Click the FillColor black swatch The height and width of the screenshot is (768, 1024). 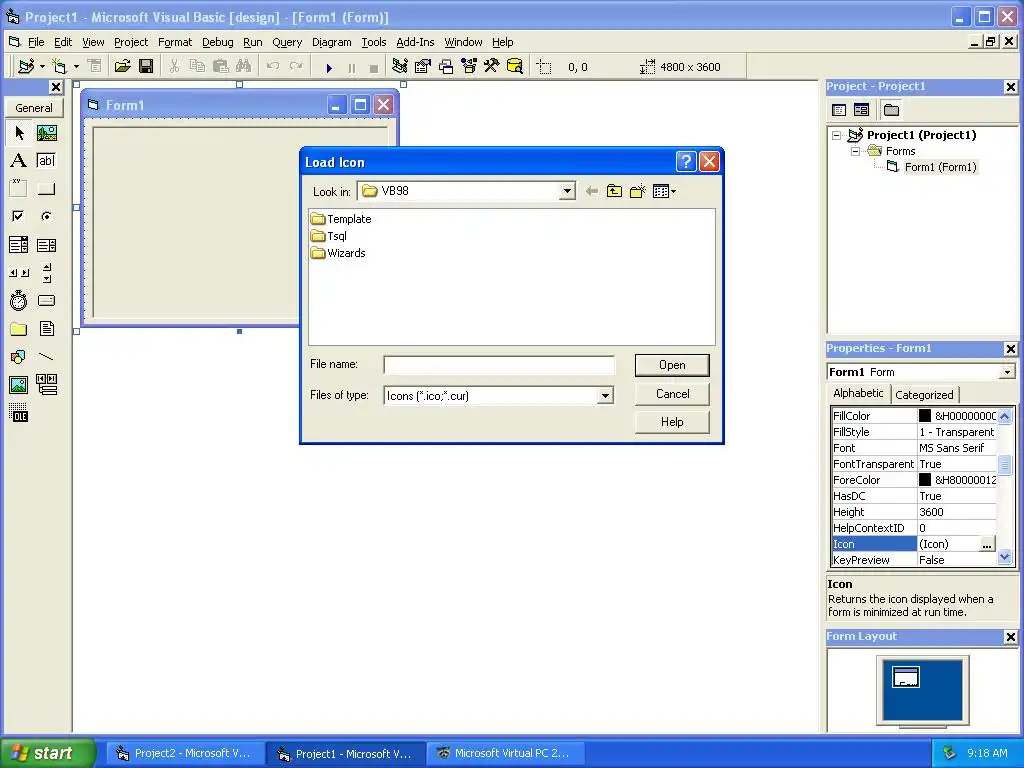click(x=925, y=415)
